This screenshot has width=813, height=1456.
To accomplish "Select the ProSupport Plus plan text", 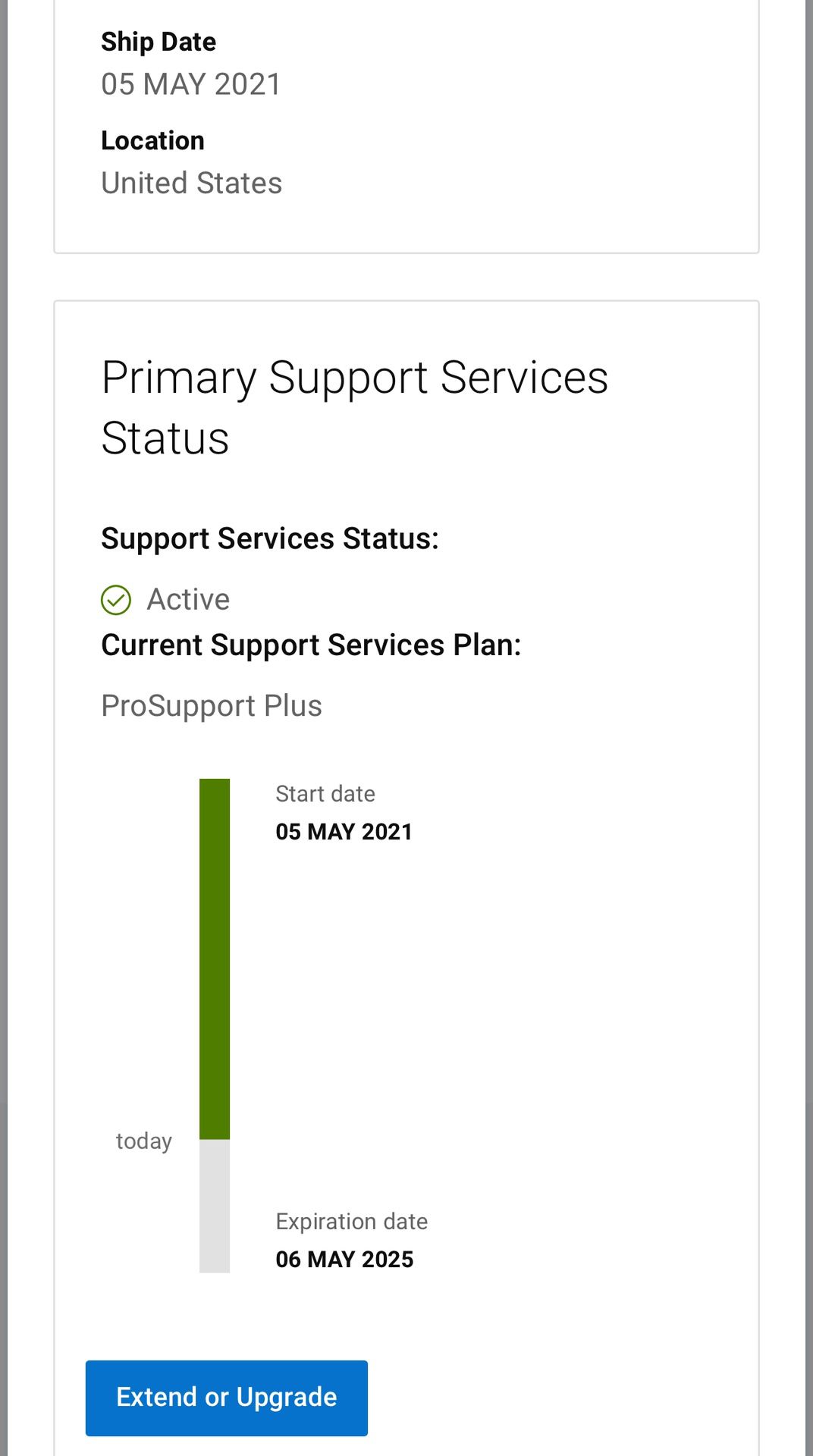I will (212, 706).
